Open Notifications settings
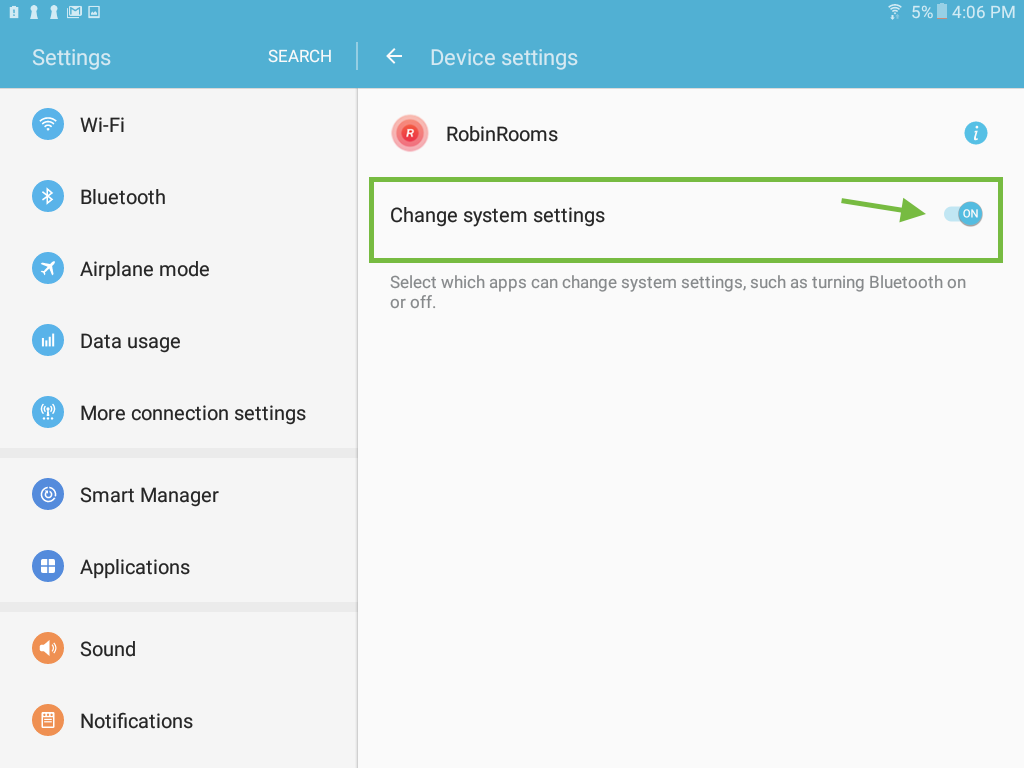Image resolution: width=1024 pixels, height=768 pixels. [178, 720]
